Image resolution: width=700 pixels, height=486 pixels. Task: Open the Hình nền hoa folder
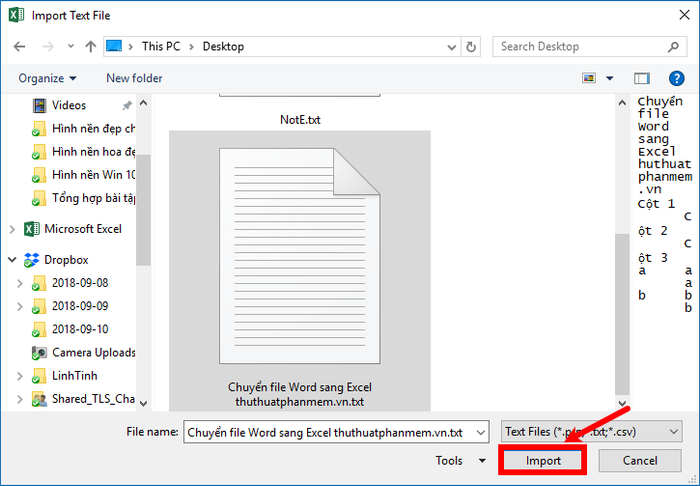click(x=83, y=152)
